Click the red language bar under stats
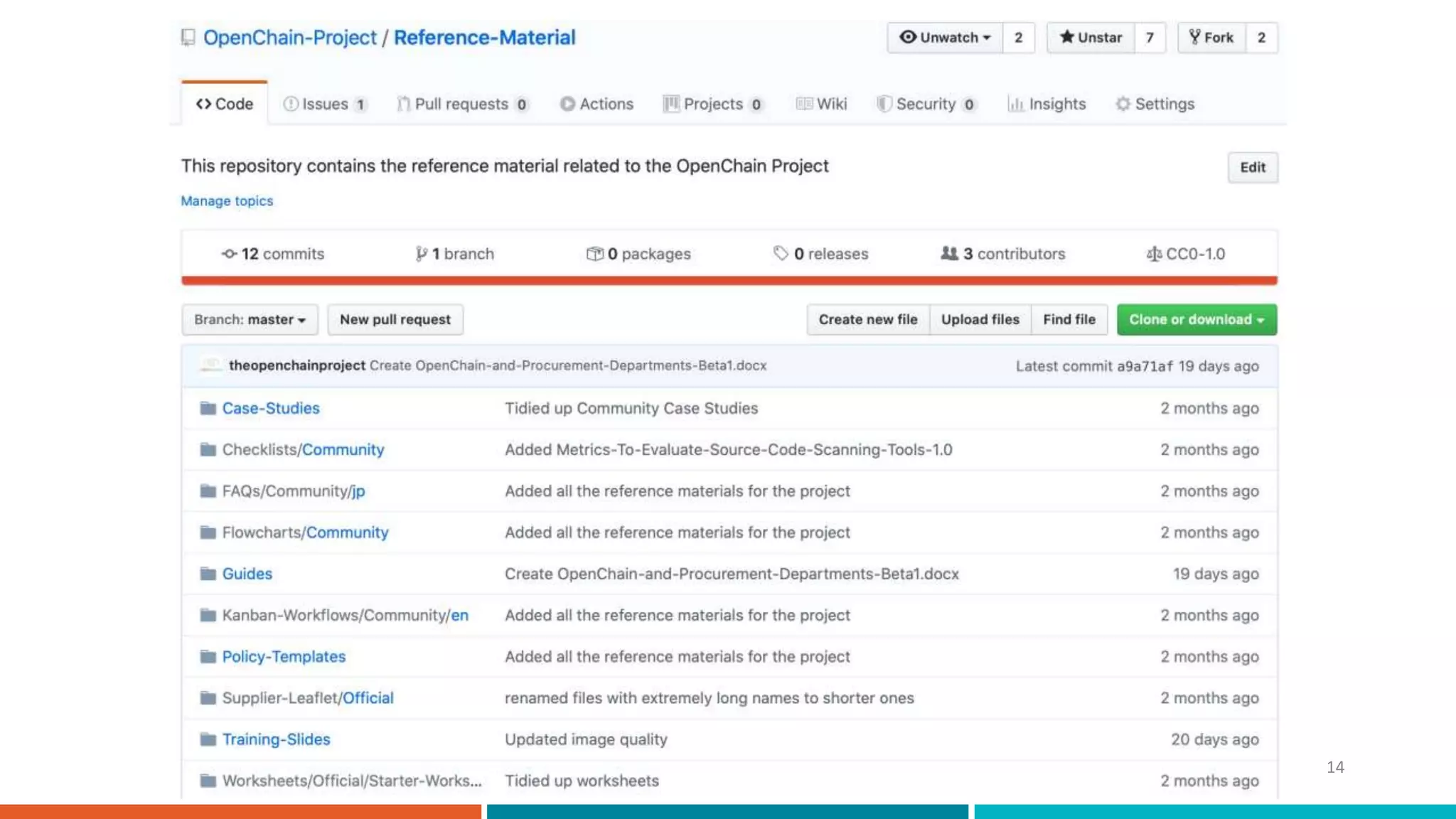Screen dimensions: 1456x819 (x=729, y=281)
